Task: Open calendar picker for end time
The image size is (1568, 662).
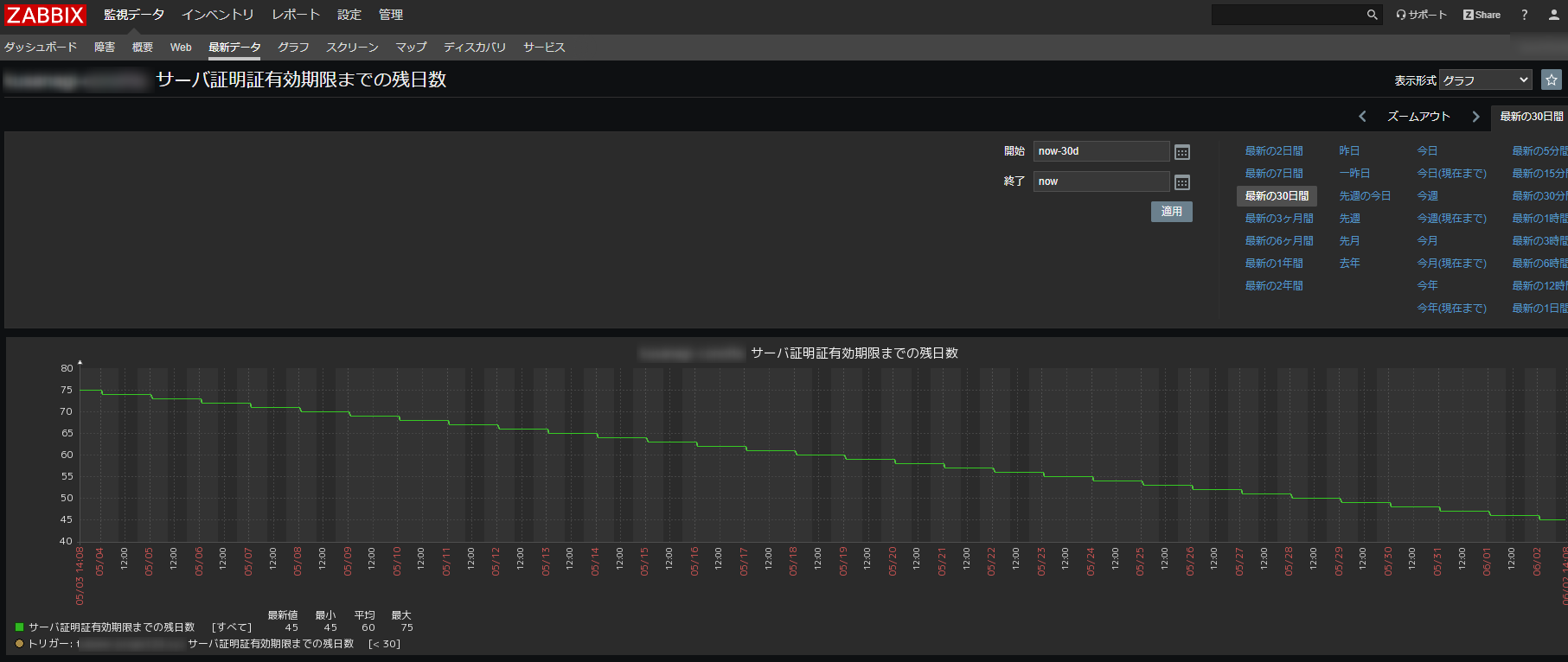Action: [x=1182, y=182]
